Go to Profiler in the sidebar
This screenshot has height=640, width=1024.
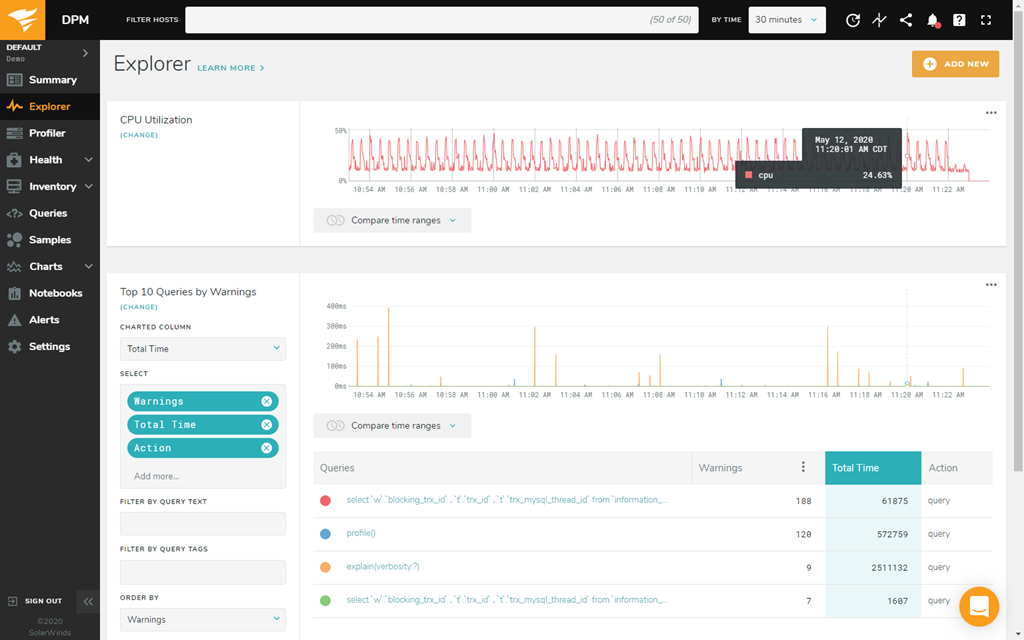click(47, 133)
